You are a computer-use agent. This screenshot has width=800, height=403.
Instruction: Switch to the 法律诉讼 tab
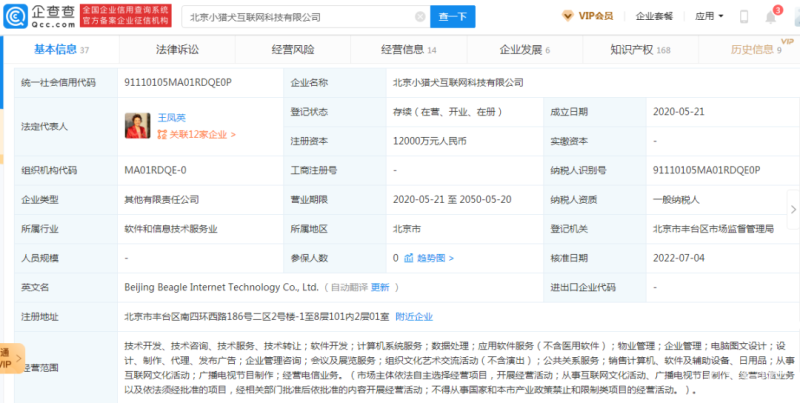point(177,49)
